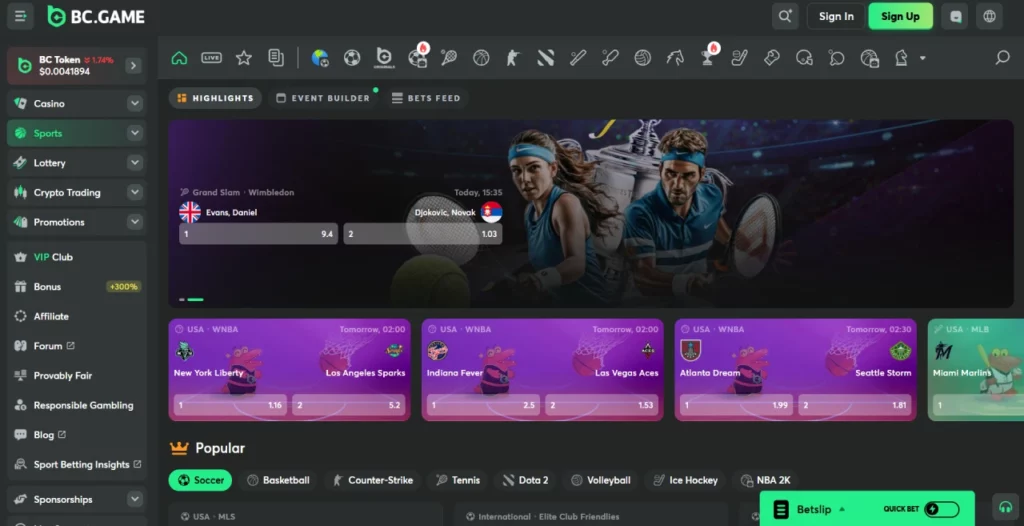The width and height of the screenshot is (1024, 526).
Task: Bet on Las Vegas Aces at 1.53
Action: point(602,405)
